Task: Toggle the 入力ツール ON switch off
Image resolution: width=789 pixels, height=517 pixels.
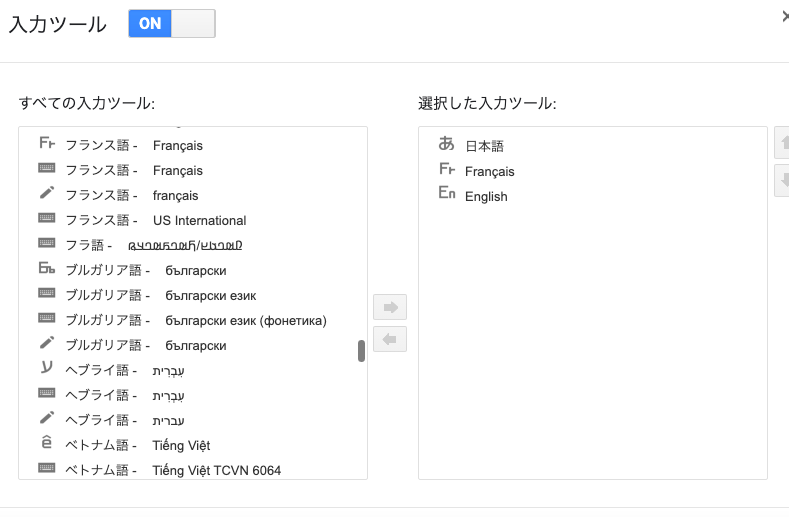Action: click(x=172, y=23)
